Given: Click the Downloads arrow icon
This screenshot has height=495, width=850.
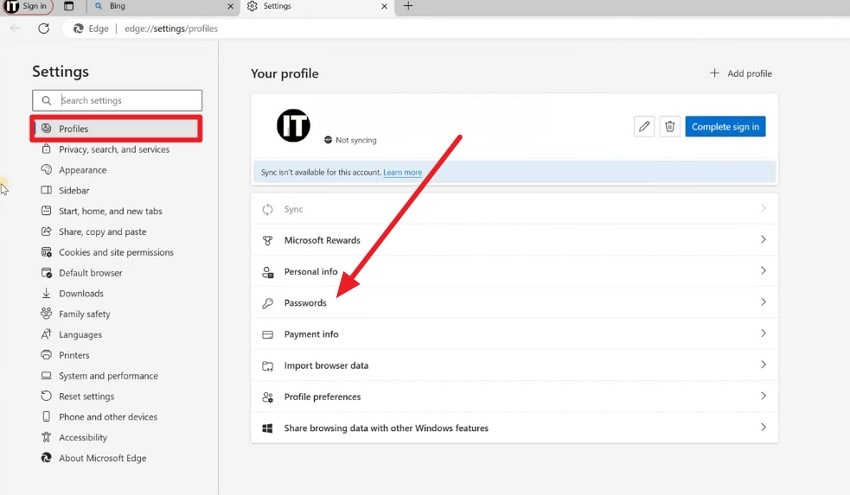Looking at the screenshot, I should pyautogui.click(x=47, y=293).
